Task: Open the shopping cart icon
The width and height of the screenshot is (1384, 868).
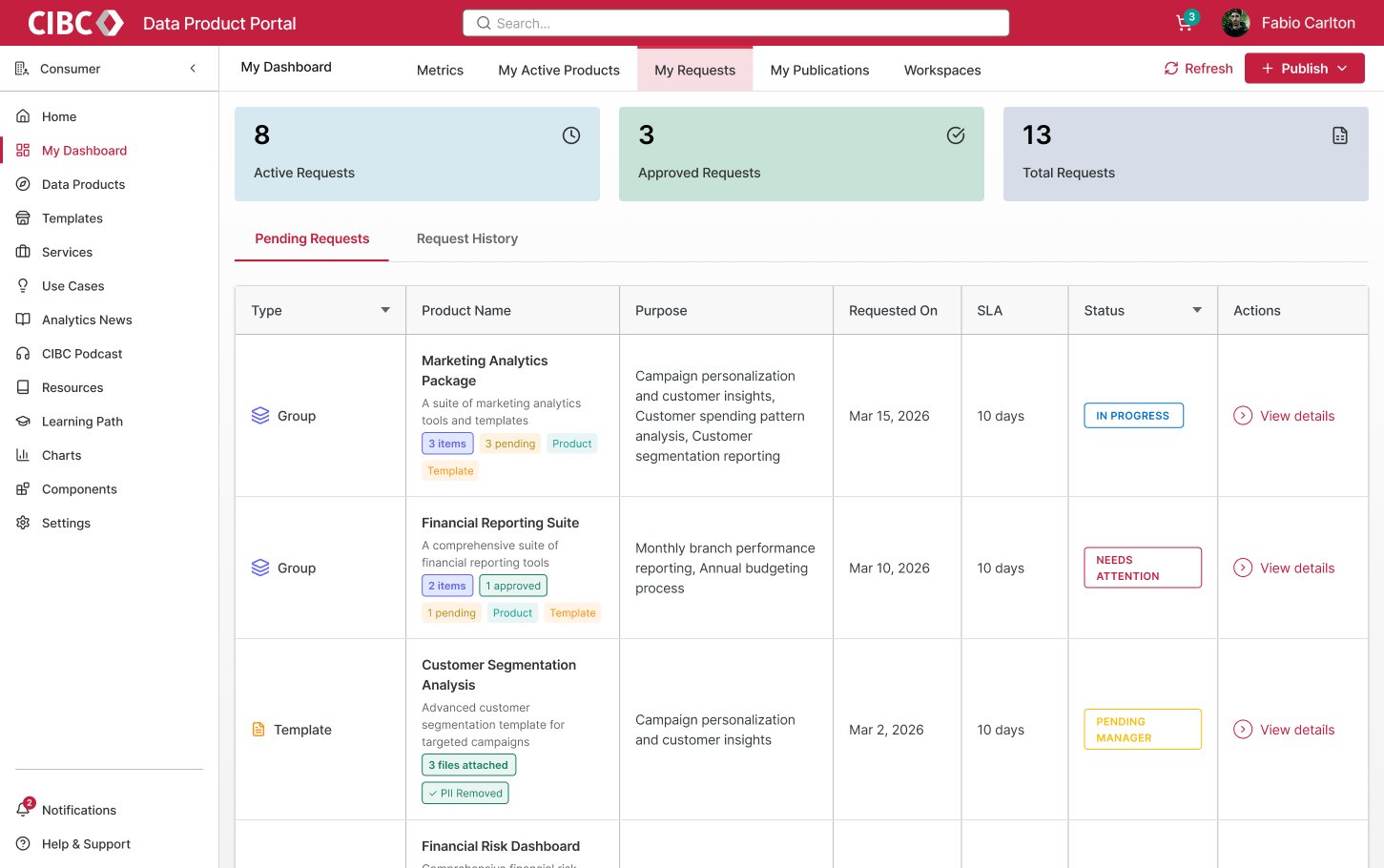Action: coord(1185,23)
